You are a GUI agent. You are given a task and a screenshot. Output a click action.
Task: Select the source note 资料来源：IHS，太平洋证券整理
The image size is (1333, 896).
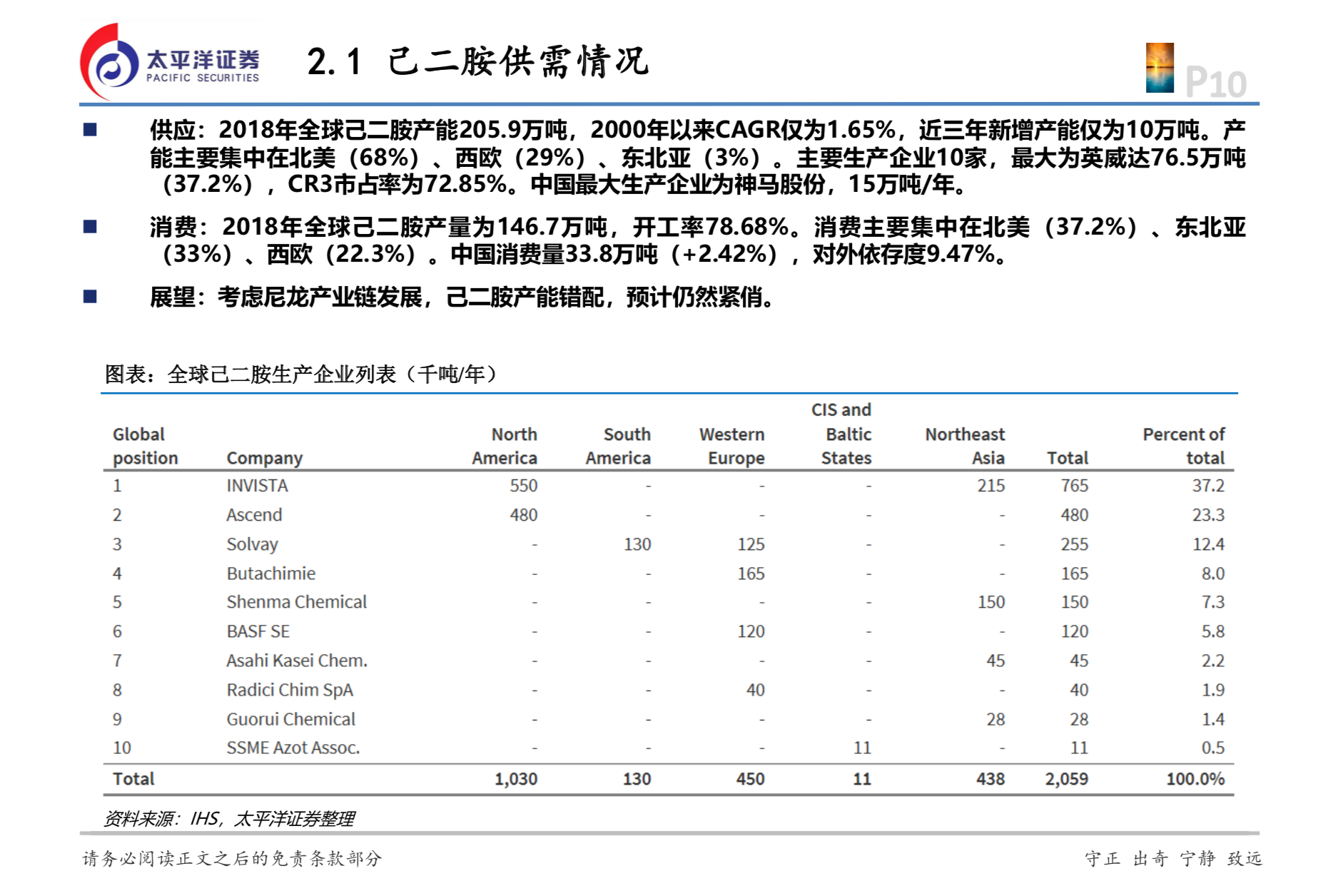229,819
